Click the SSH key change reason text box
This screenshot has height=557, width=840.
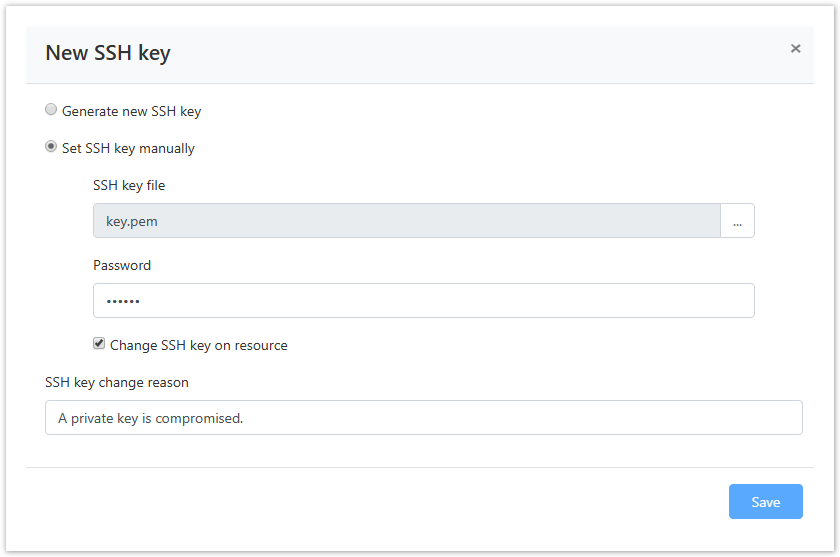point(423,418)
